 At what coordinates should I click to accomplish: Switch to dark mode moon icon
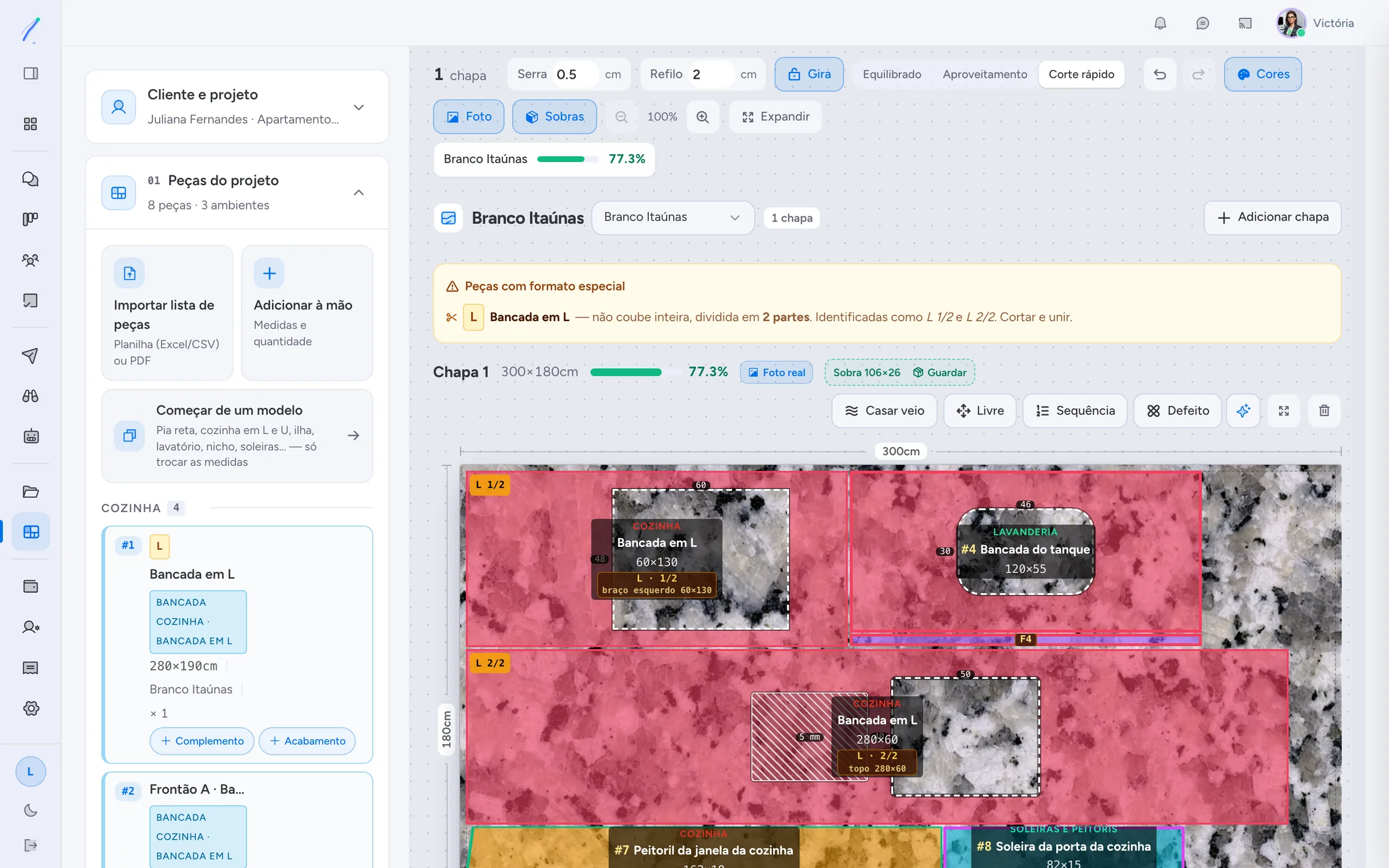point(31,810)
